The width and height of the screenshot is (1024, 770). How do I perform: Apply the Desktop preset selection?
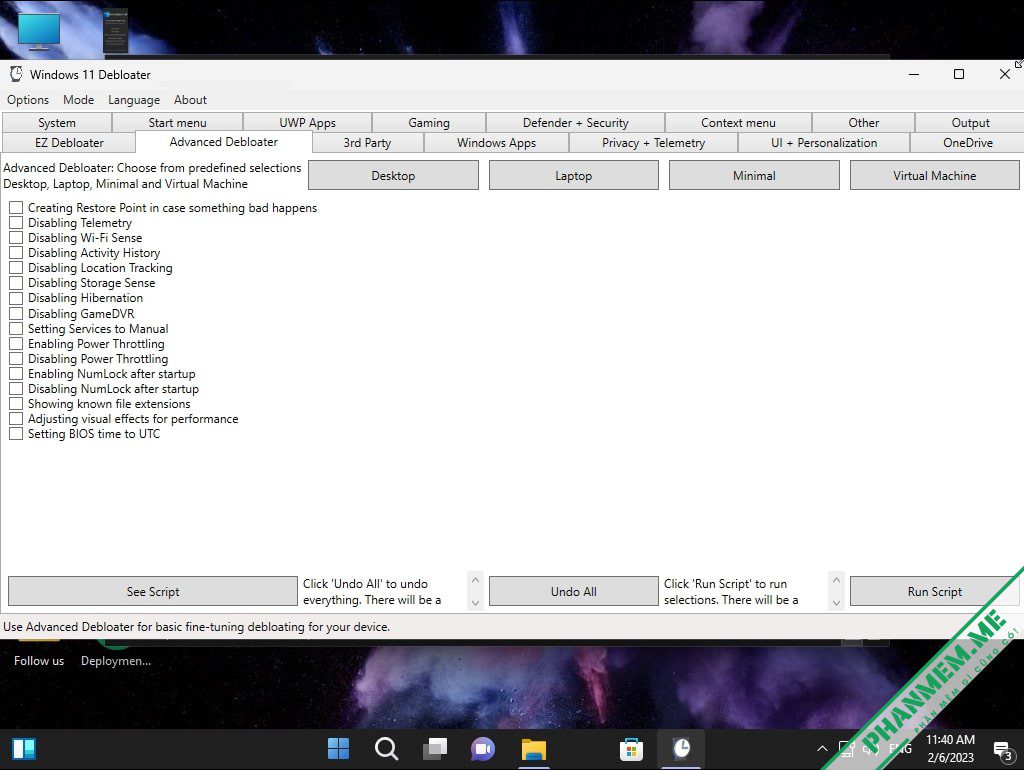(x=393, y=176)
